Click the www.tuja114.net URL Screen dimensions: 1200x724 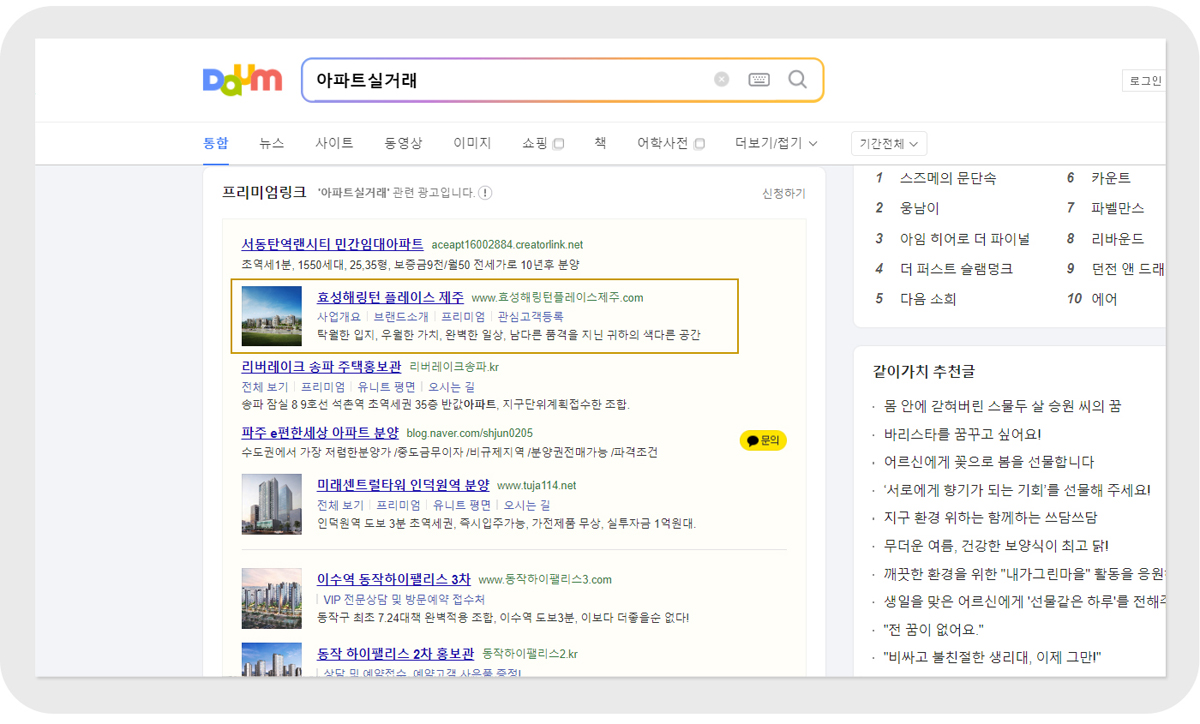(x=537, y=486)
